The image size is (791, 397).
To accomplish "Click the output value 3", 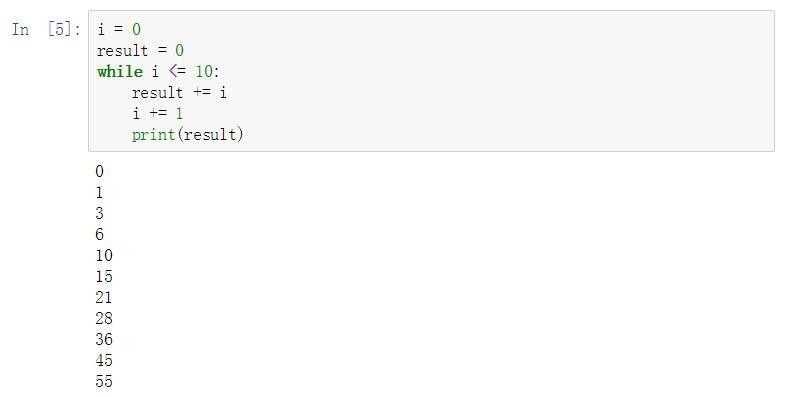I will (x=99, y=213).
